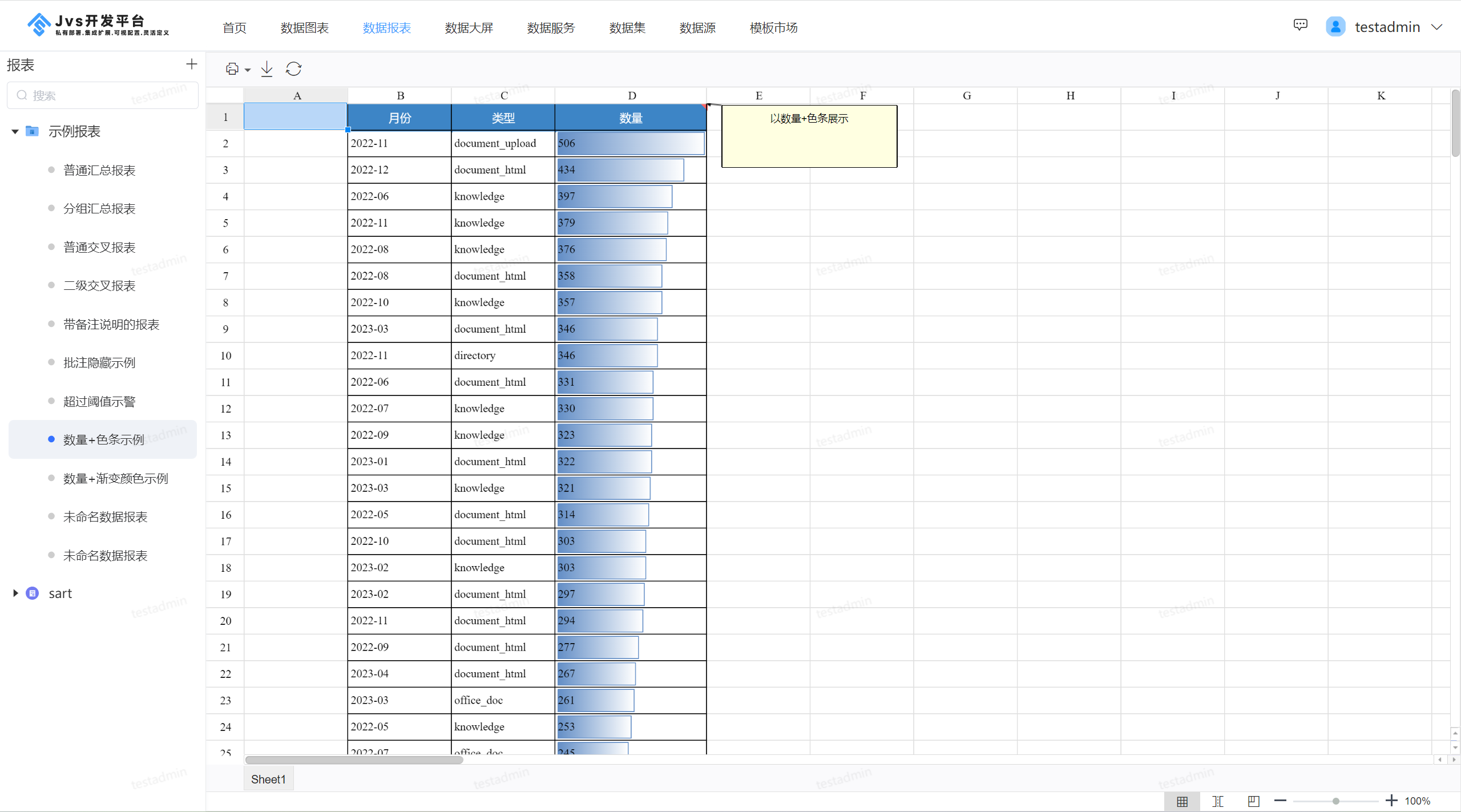Click the search magnifier in the report sidebar
The height and width of the screenshot is (812, 1461).
(22, 95)
